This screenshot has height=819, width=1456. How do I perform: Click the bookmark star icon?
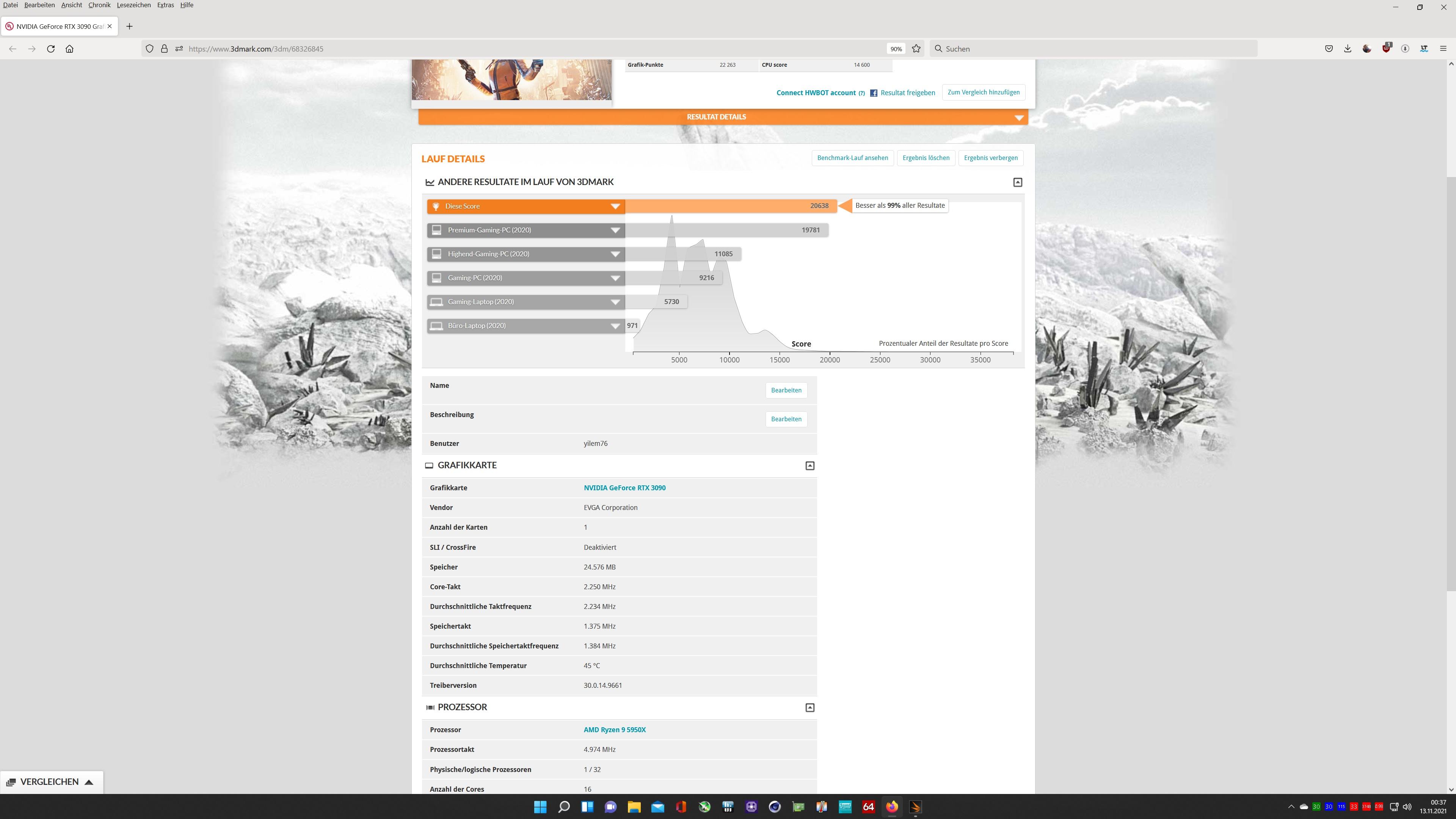coord(916,49)
